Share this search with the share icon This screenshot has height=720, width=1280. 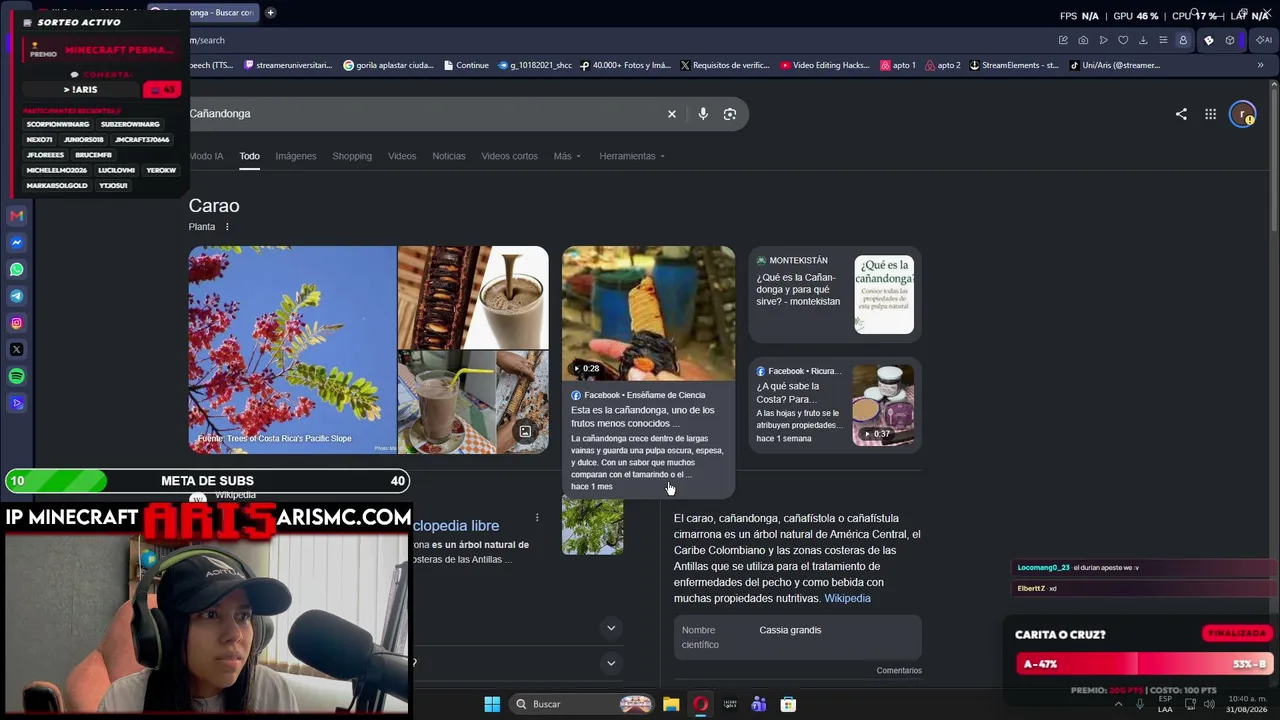(1181, 114)
